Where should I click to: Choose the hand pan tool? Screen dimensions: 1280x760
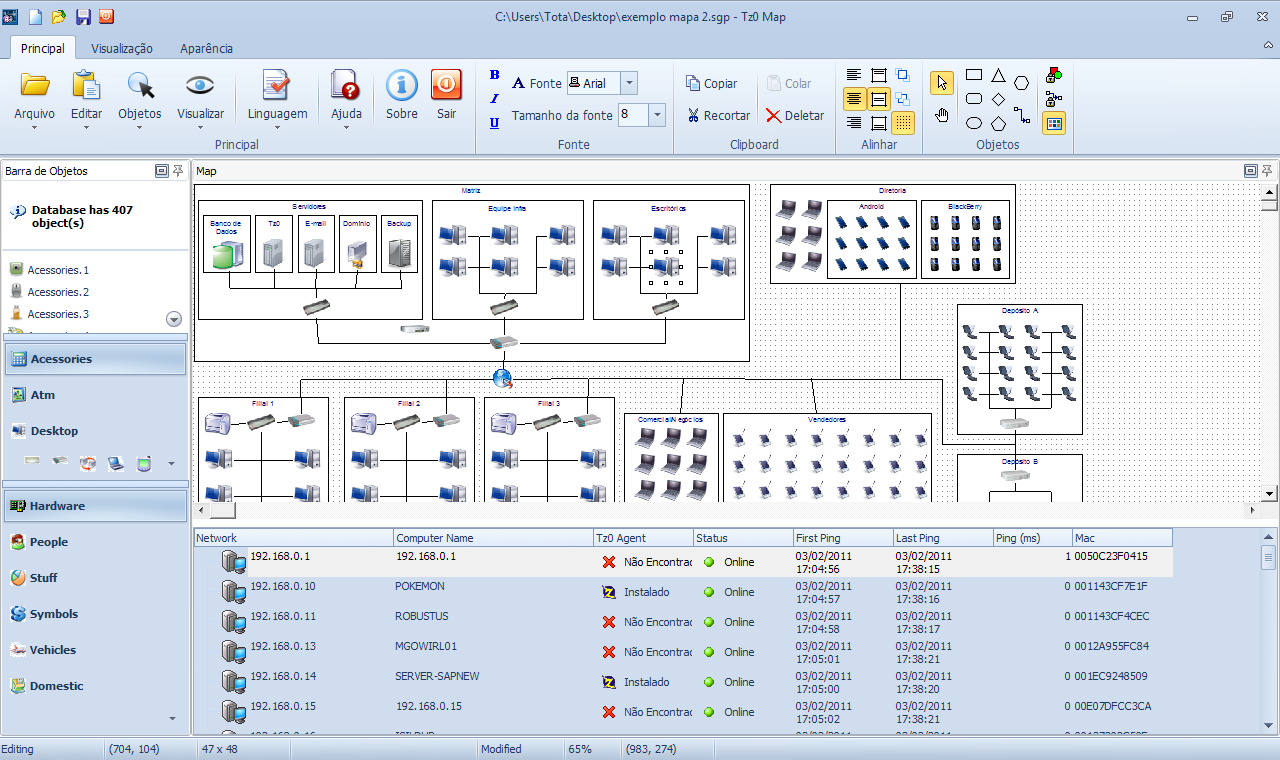942,116
